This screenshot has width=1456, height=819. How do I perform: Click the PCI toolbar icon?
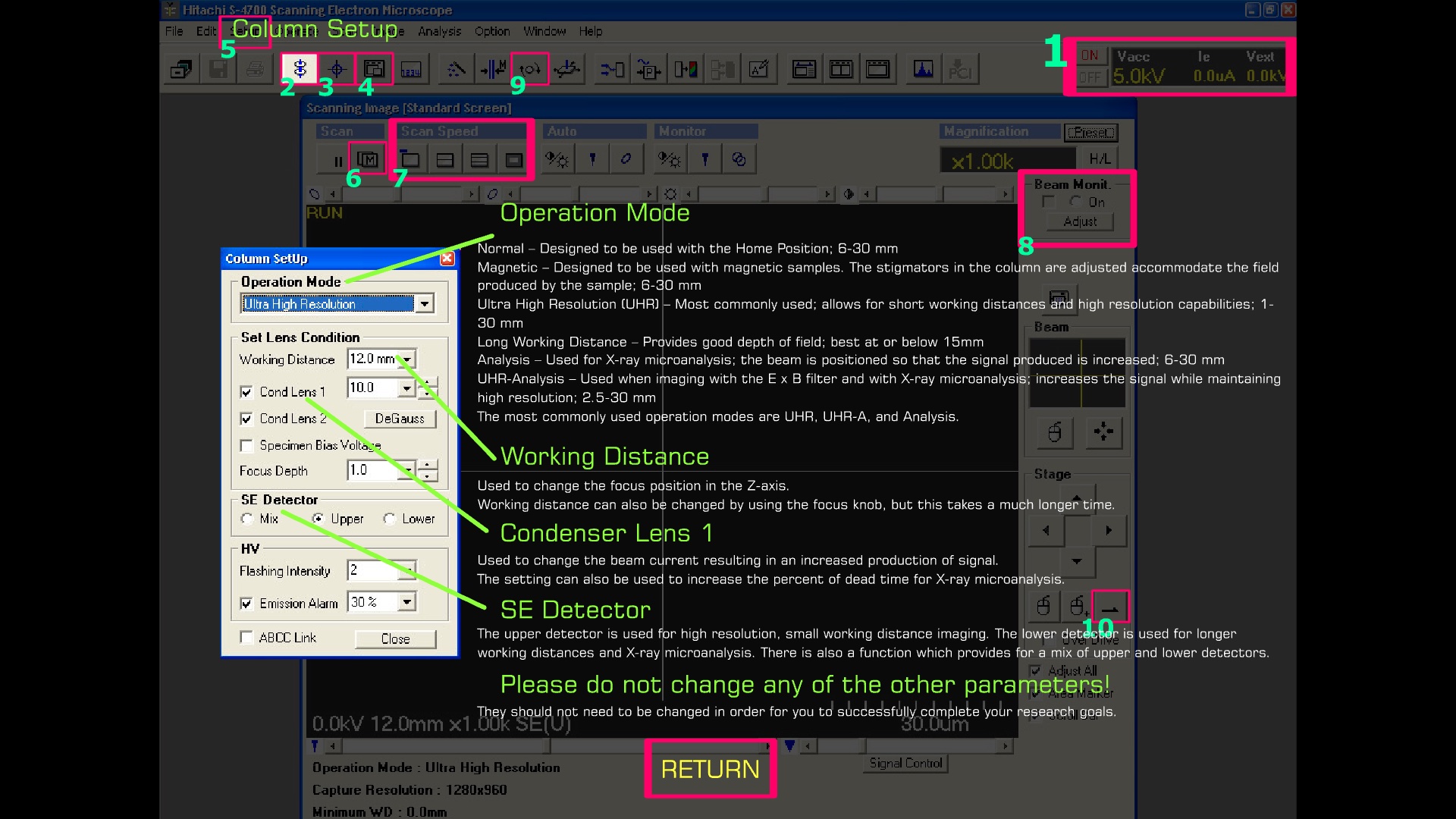click(x=960, y=69)
